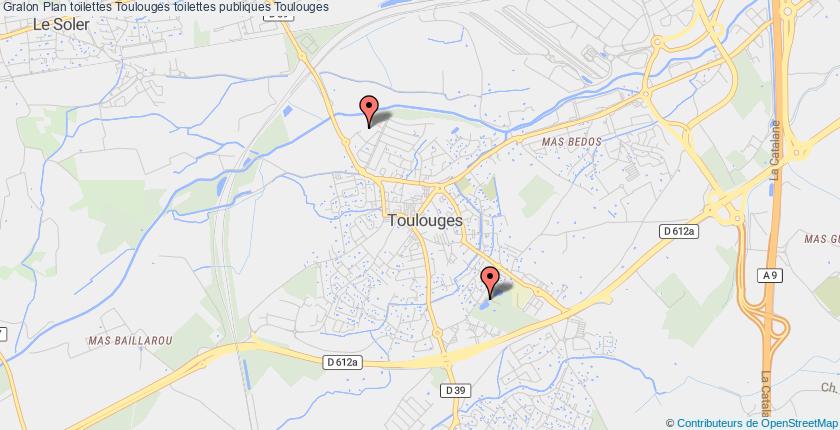This screenshot has width=840, height=430.
Task: Click the copyright symbol before Contributeurs
Action: (x=670, y=423)
